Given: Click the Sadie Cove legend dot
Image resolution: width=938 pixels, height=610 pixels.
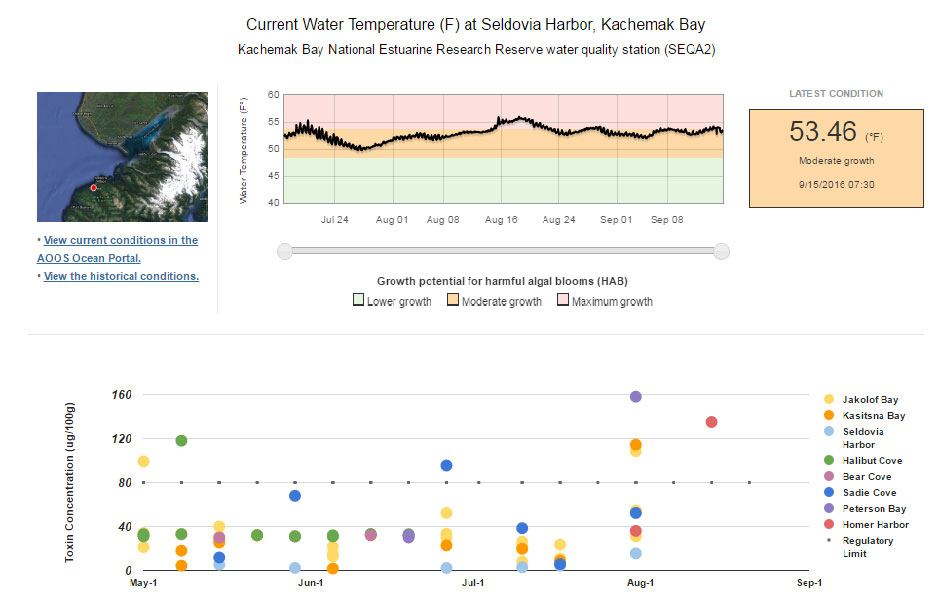Looking at the screenshot, I should coord(827,492).
